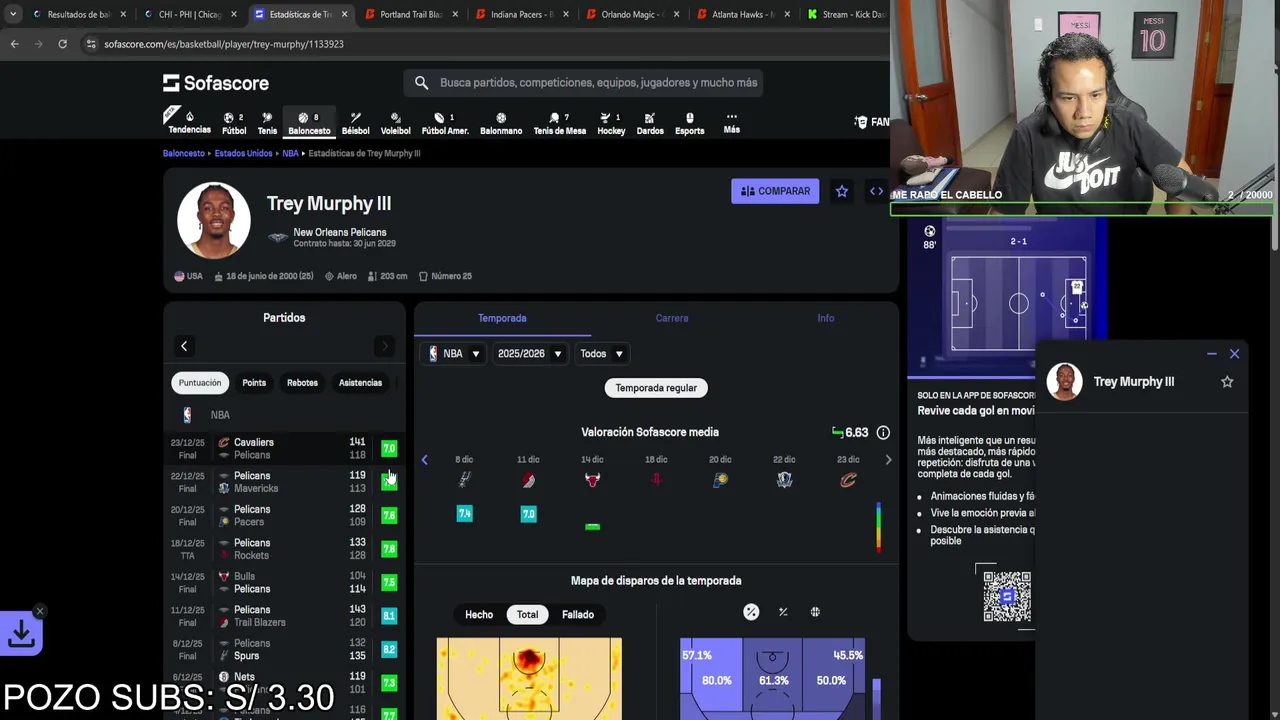Click the embed code icon
Image resolution: width=1280 pixels, height=720 pixels.
tap(876, 191)
